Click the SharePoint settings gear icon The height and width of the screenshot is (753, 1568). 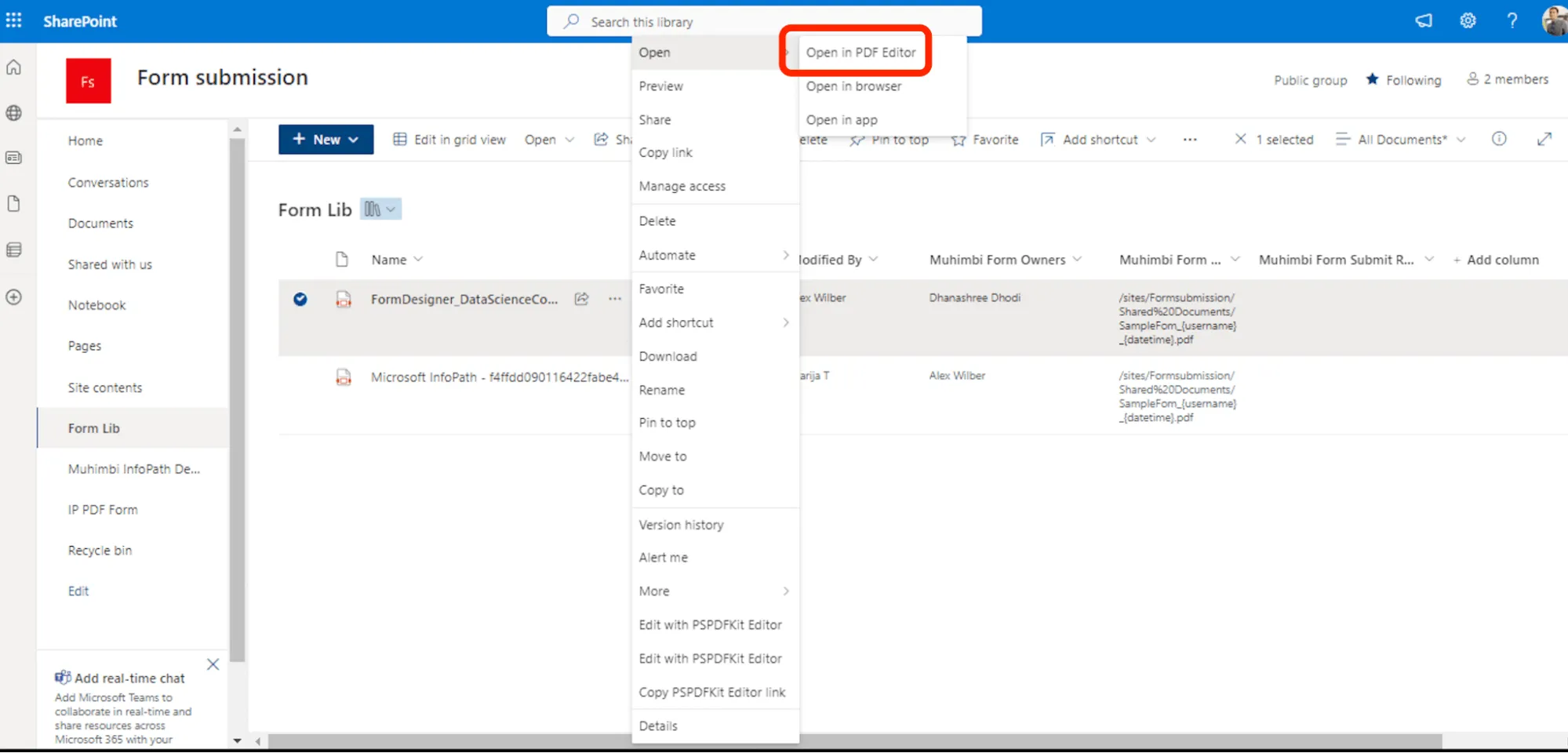(x=1466, y=20)
